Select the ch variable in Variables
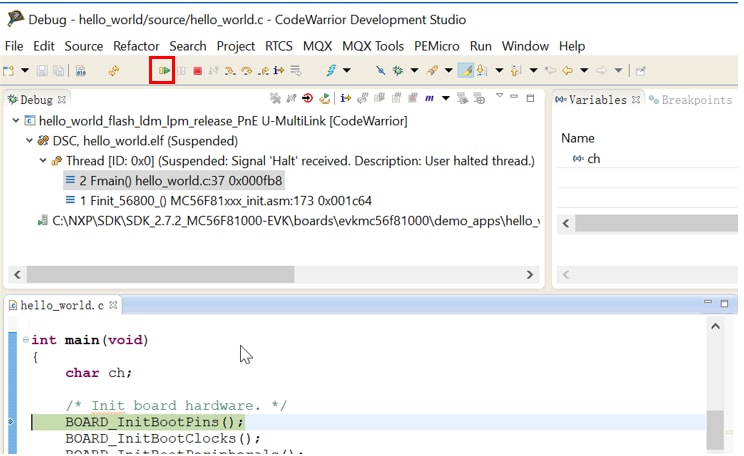The image size is (744, 456). pyautogui.click(x=593, y=159)
